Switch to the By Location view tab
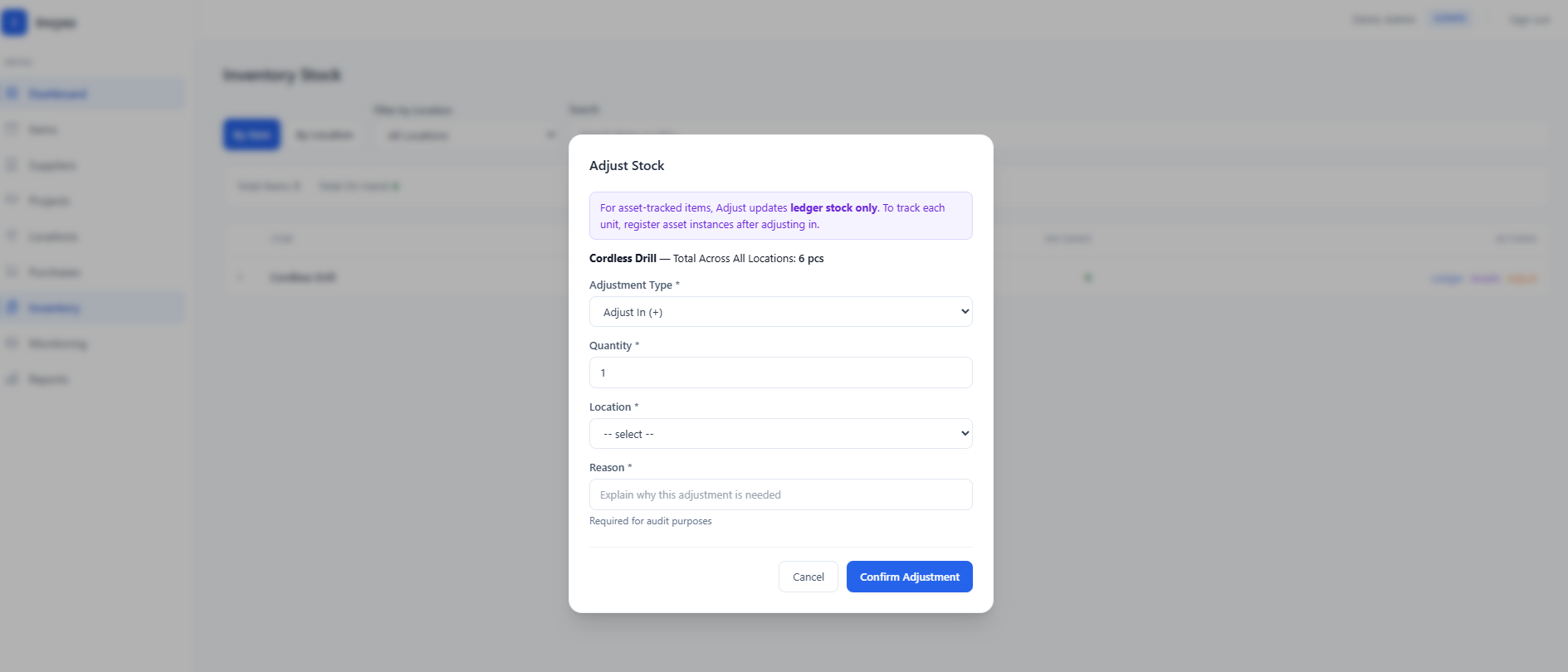Viewport: 1568px width, 672px height. tap(325, 134)
